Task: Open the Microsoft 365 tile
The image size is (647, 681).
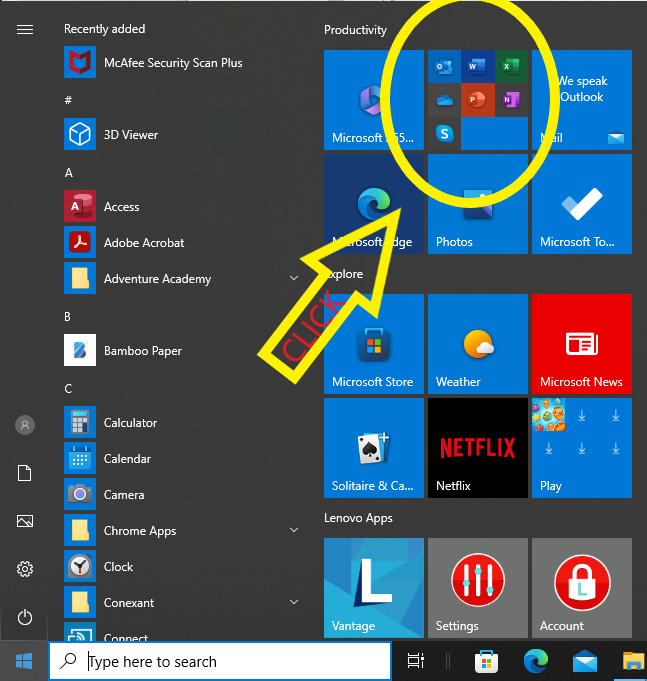Action: (373, 100)
